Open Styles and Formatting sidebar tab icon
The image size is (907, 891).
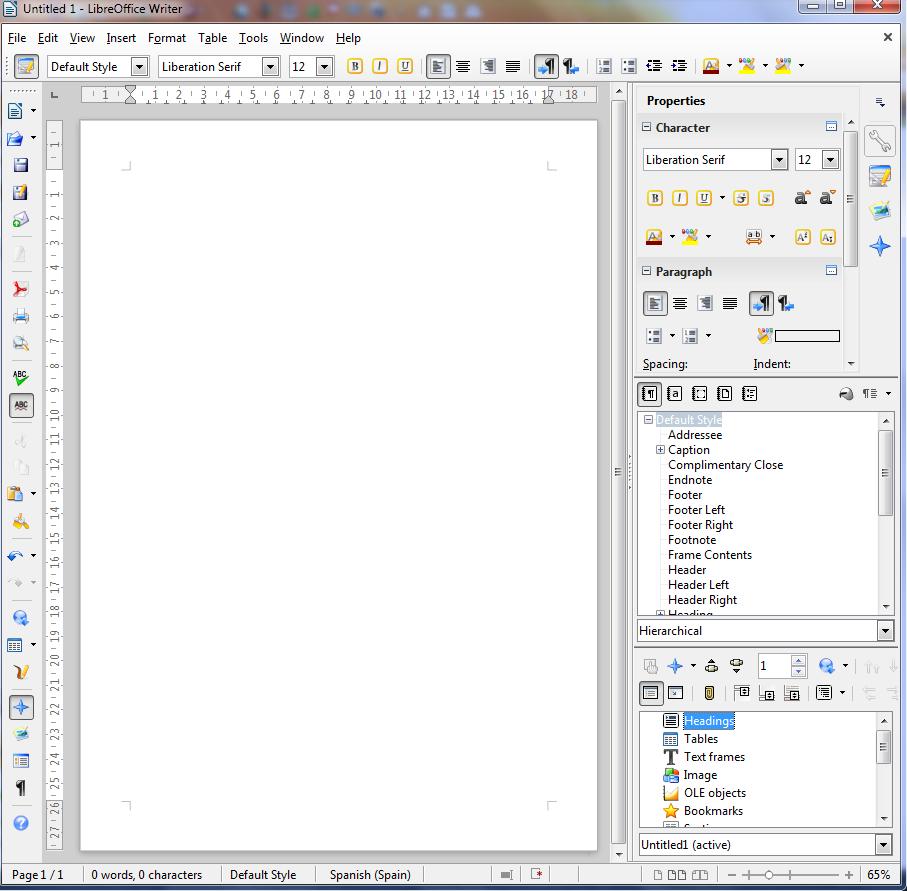[880, 176]
